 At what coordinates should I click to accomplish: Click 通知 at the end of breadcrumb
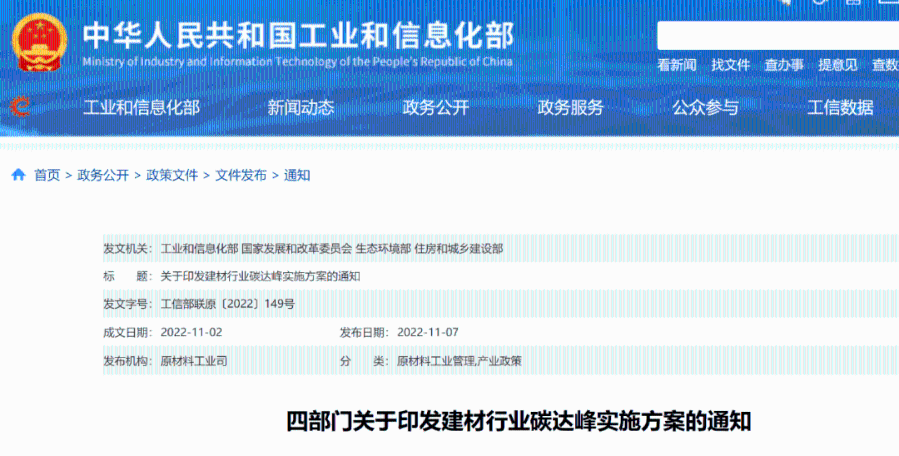click(297, 175)
